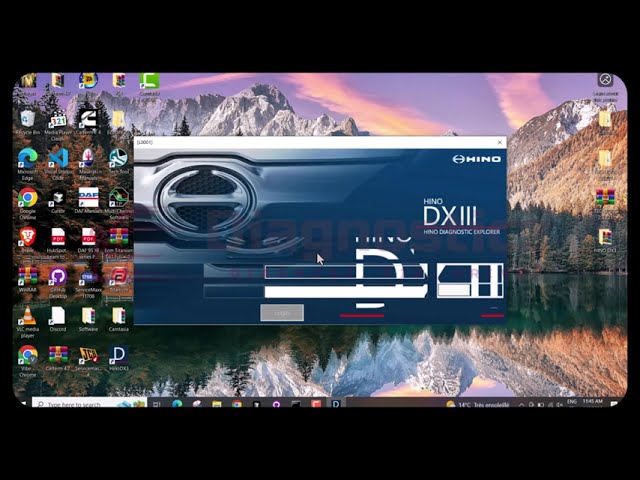Switch to Hino DX taskbar button
640x480 pixels.
[x=336, y=404]
